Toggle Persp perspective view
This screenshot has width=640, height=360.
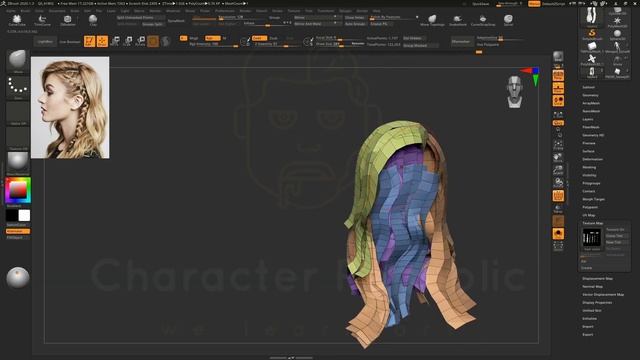pos(558,76)
